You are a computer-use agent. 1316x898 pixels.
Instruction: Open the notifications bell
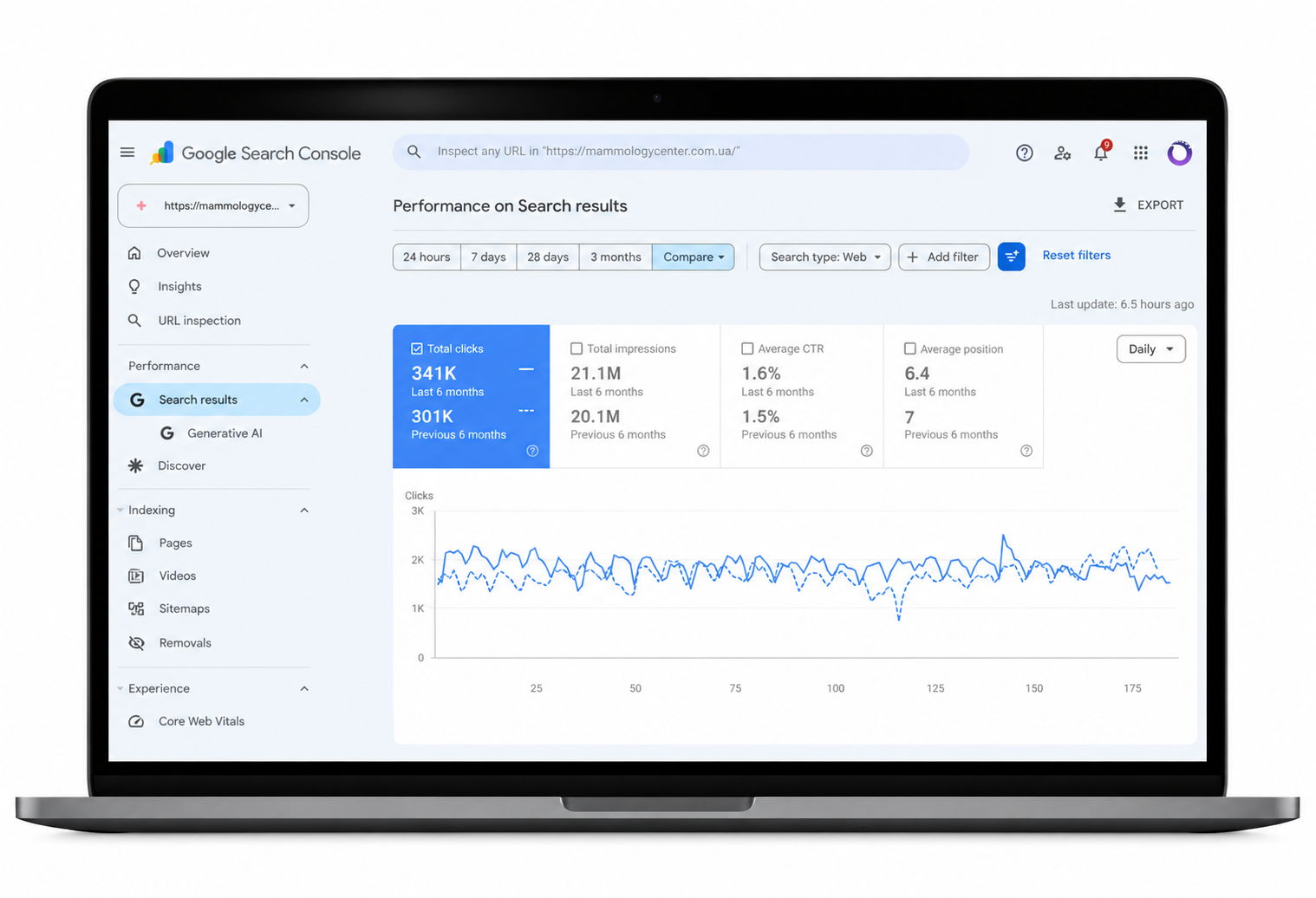1101,153
